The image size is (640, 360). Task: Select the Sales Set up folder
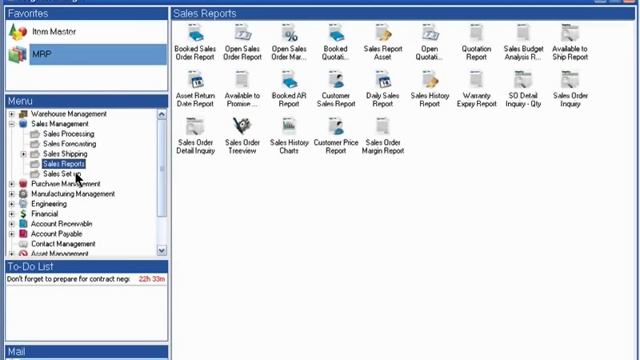click(x=62, y=174)
